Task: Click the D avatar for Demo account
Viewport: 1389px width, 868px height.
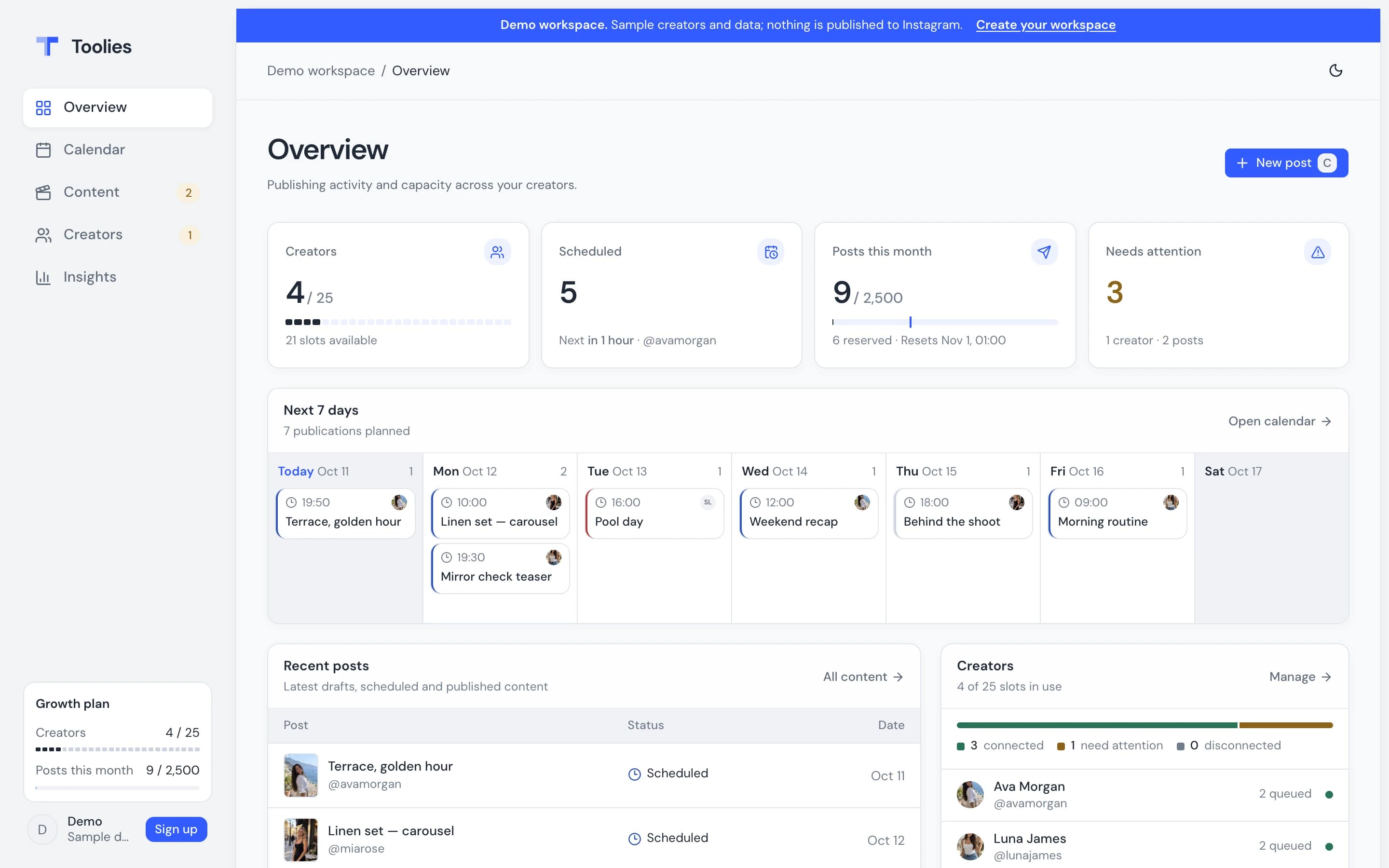Action: [x=42, y=829]
